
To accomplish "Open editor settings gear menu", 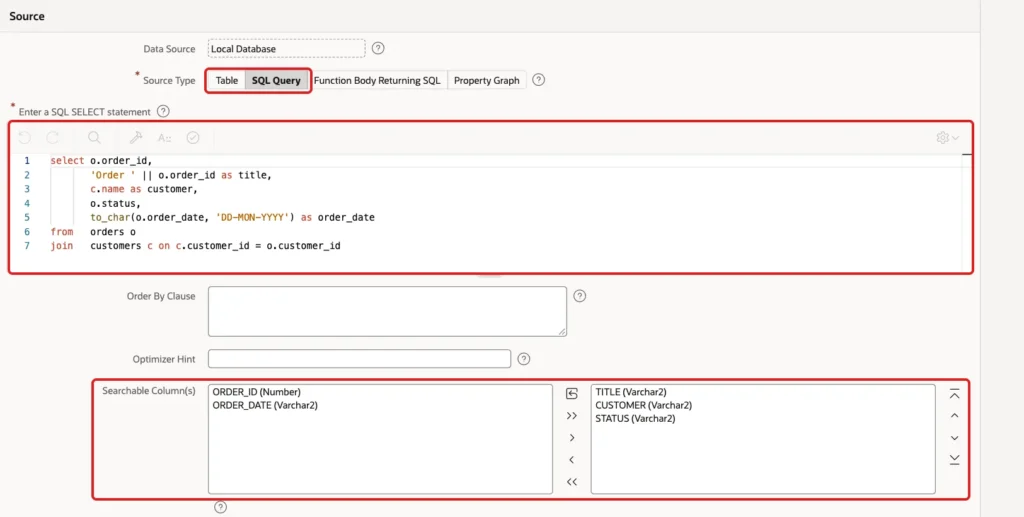I will click(x=948, y=138).
